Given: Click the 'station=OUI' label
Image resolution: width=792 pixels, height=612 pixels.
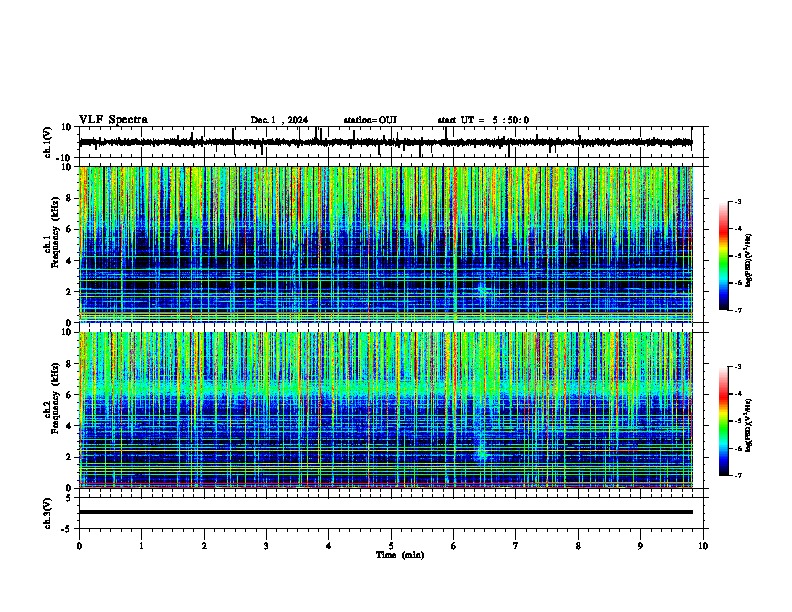Looking at the screenshot, I should pos(370,120).
